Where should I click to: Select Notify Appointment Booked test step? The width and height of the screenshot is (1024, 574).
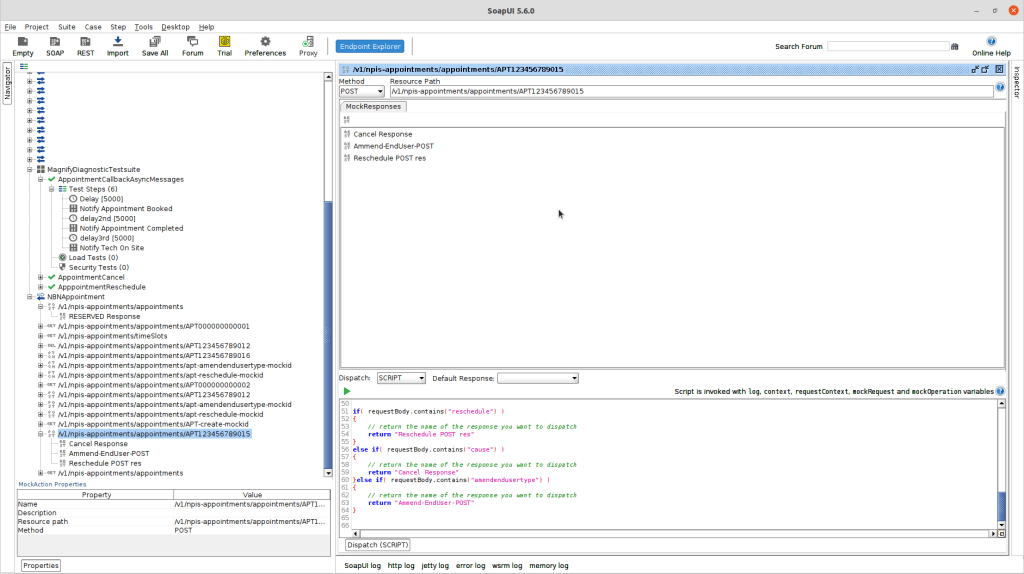coord(125,209)
